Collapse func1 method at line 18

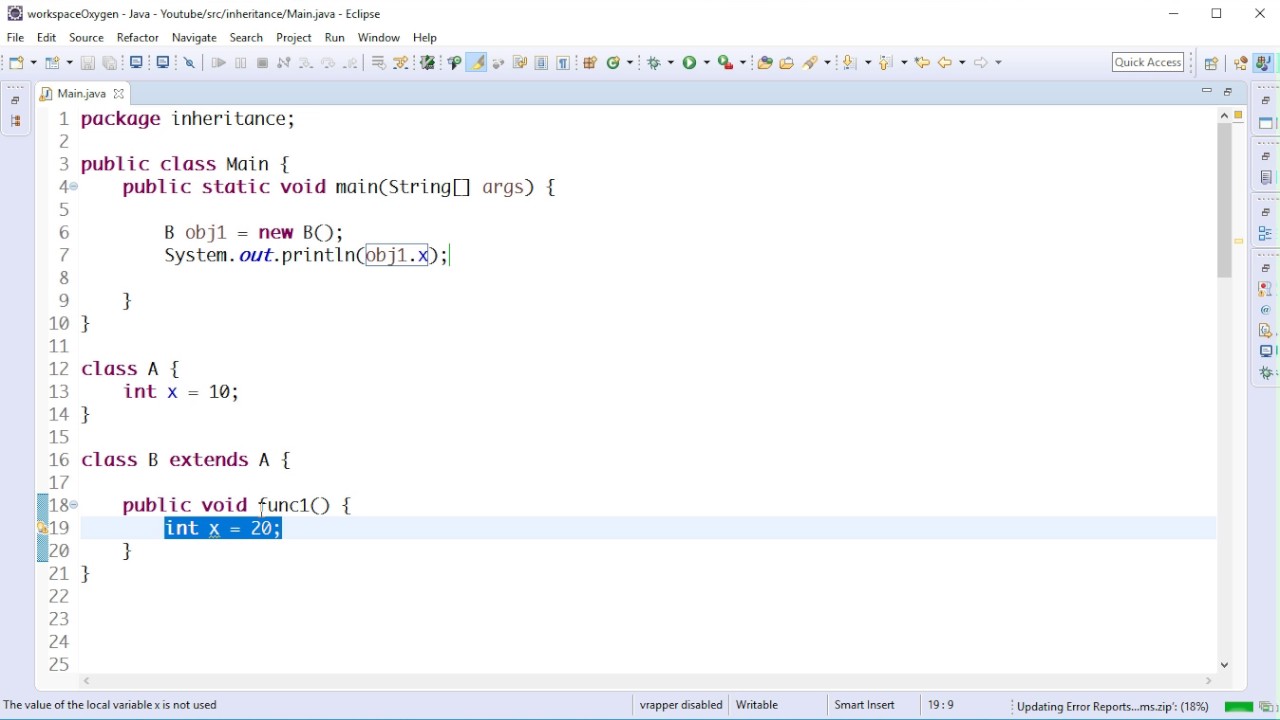point(74,505)
